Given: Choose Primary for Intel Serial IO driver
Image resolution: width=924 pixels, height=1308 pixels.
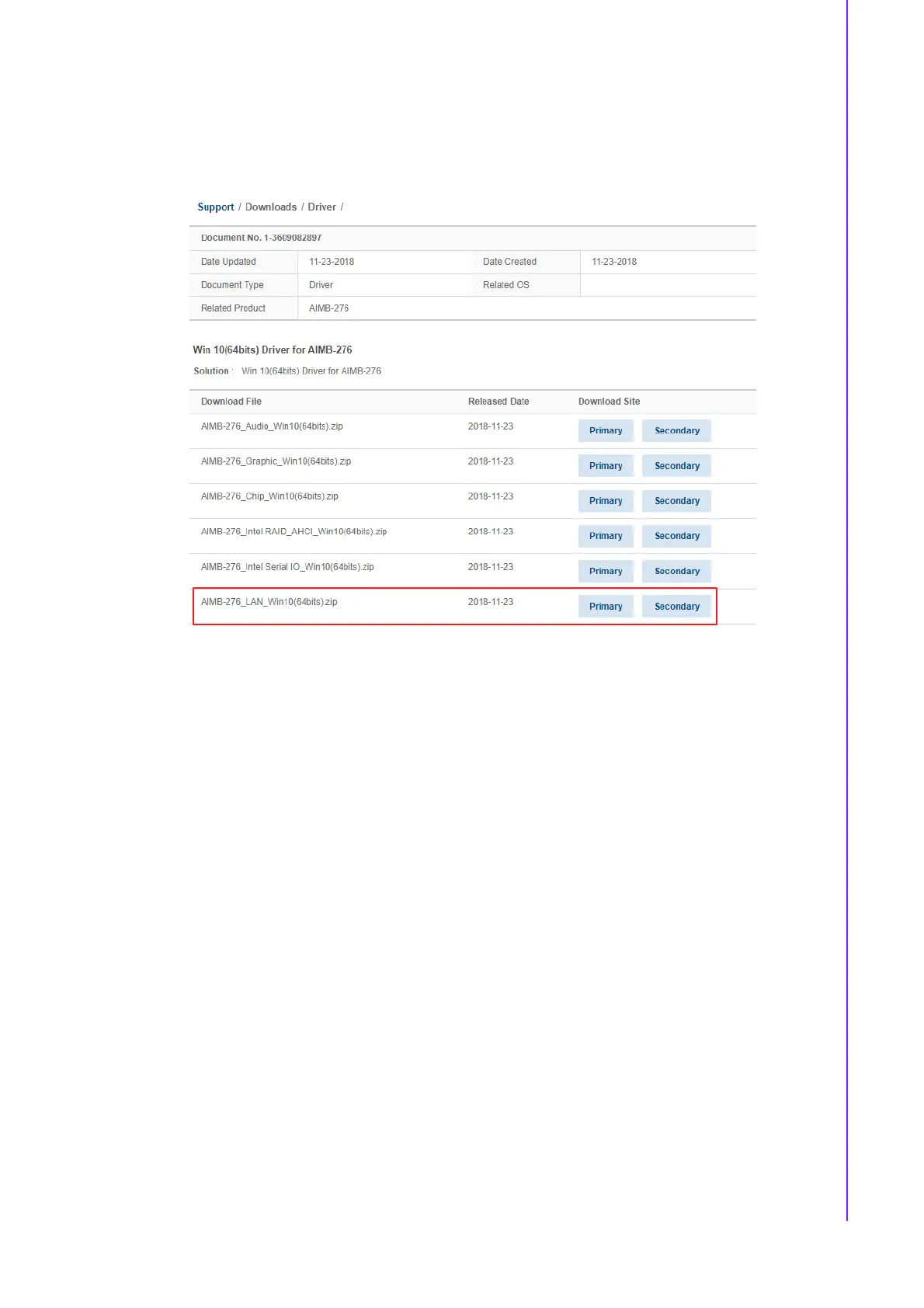Looking at the screenshot, I should (x=606, y=571).
